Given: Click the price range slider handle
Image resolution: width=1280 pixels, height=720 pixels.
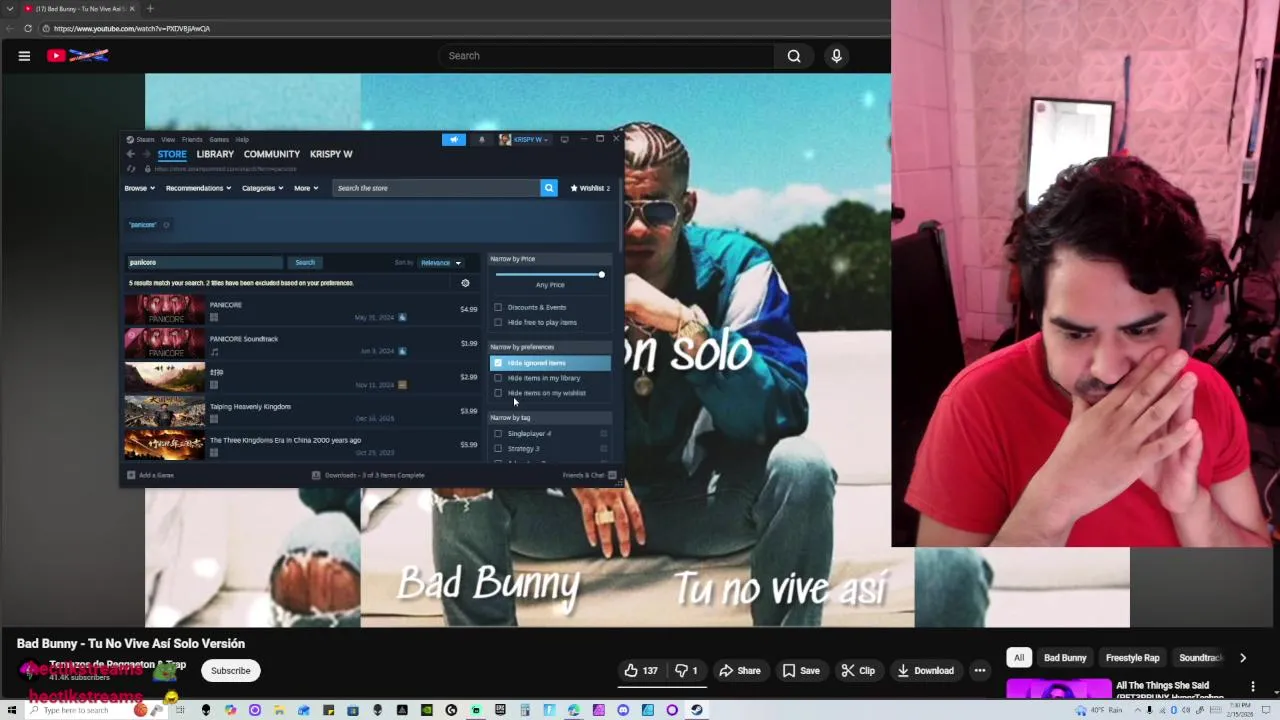Looking at the screenshot, I should click(x=601, y=274).
